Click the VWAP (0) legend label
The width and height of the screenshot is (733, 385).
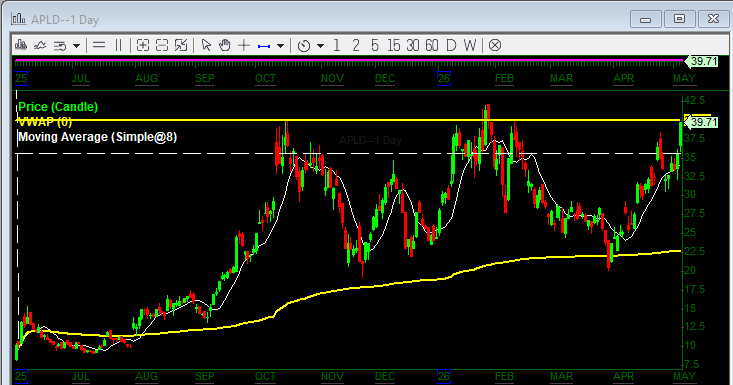coord(45,122)
